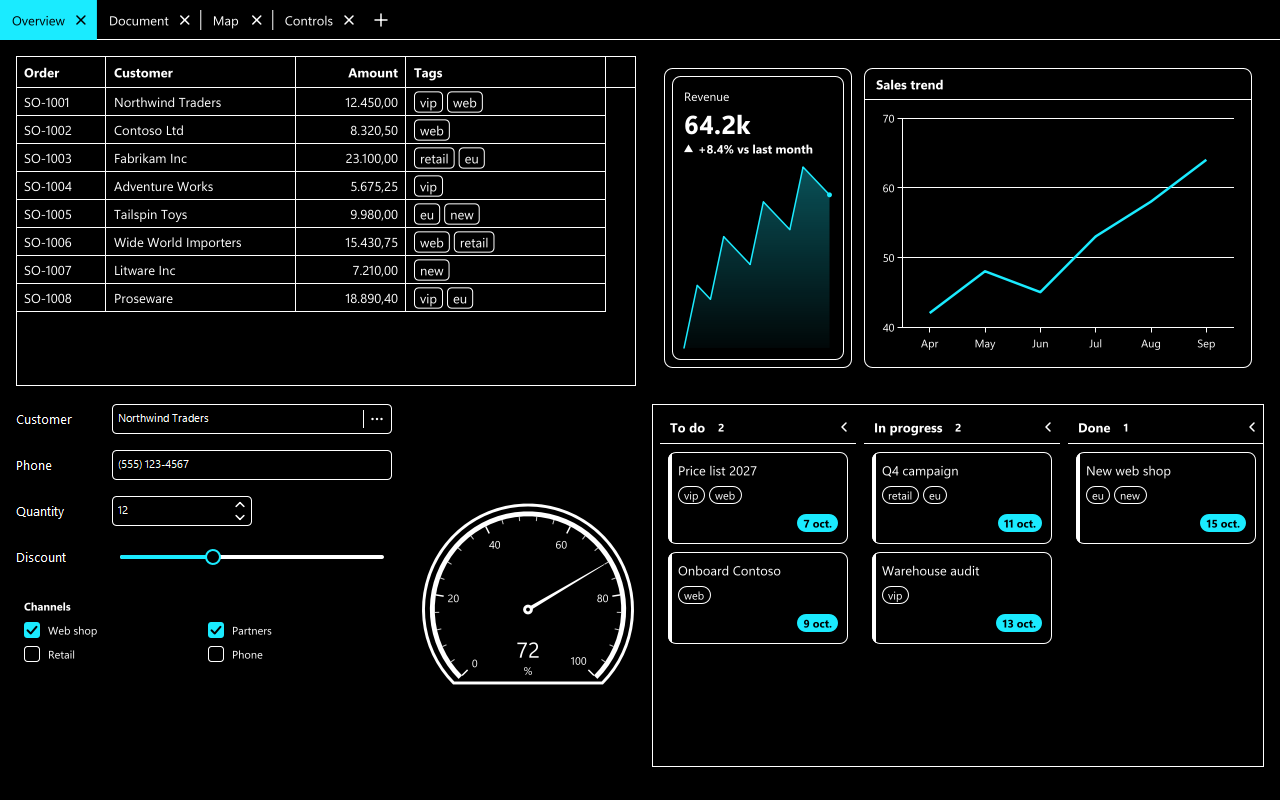Decrease Quantity with down arrow
1280x800 pixels.
240,517
